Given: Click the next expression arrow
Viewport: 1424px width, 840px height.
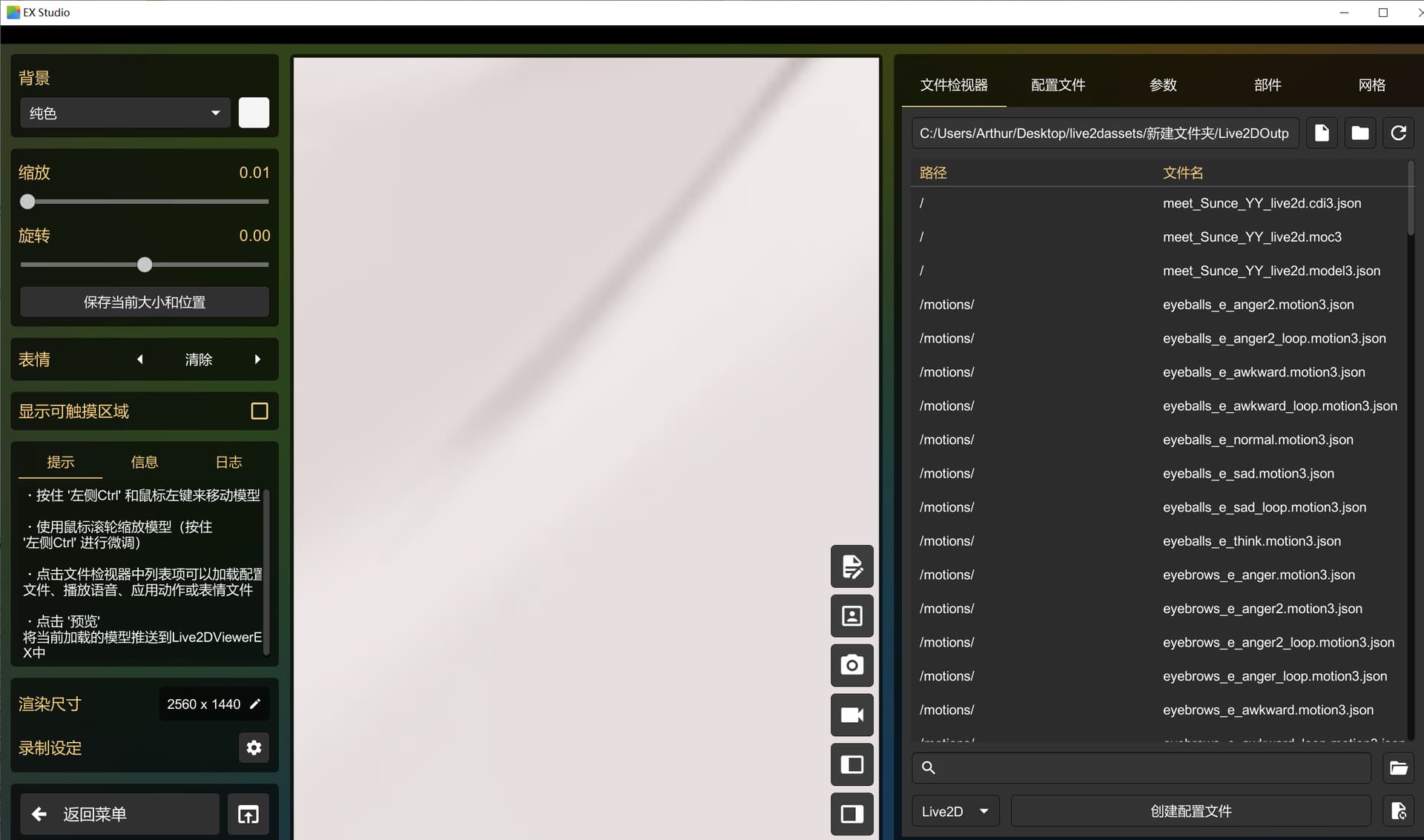Looking at the screenshot, I should coord(257,360).
